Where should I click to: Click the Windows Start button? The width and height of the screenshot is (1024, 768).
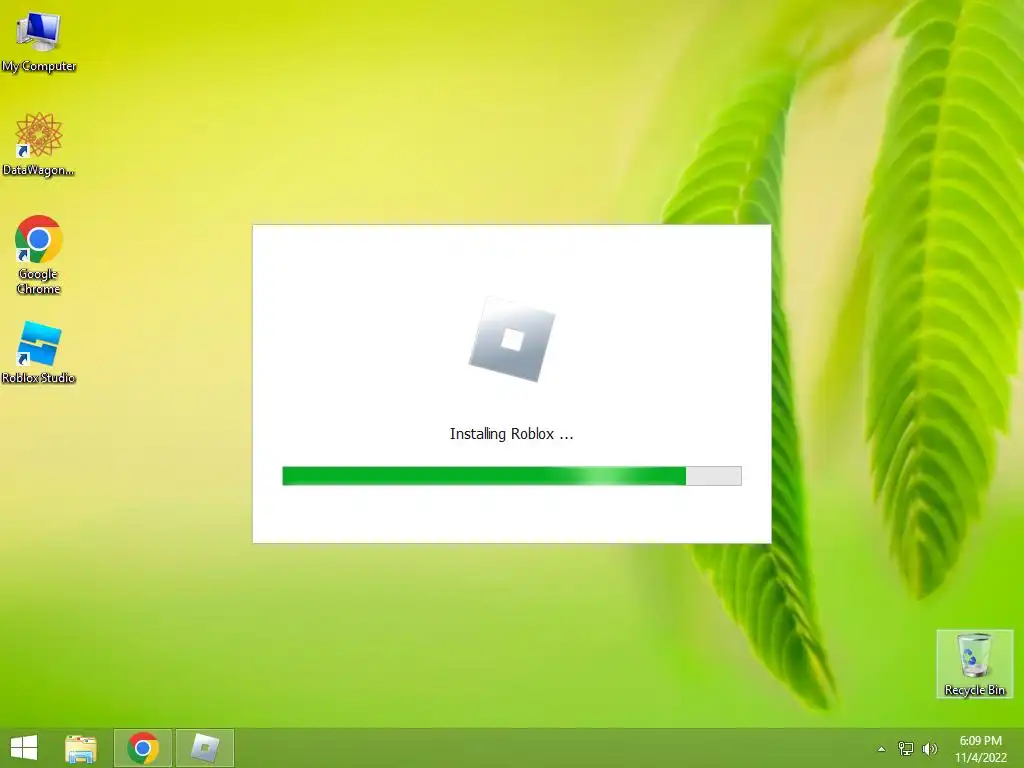(24, 748)
